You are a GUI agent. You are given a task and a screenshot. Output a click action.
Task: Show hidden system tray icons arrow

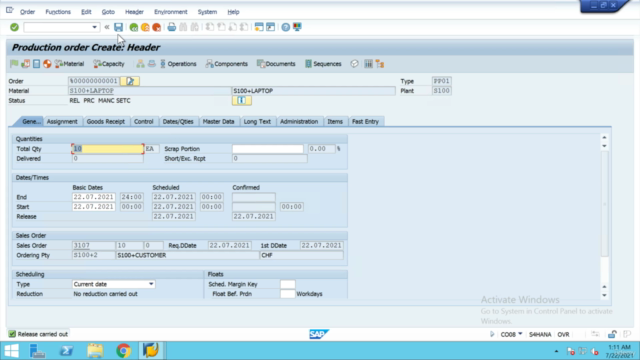556,351
